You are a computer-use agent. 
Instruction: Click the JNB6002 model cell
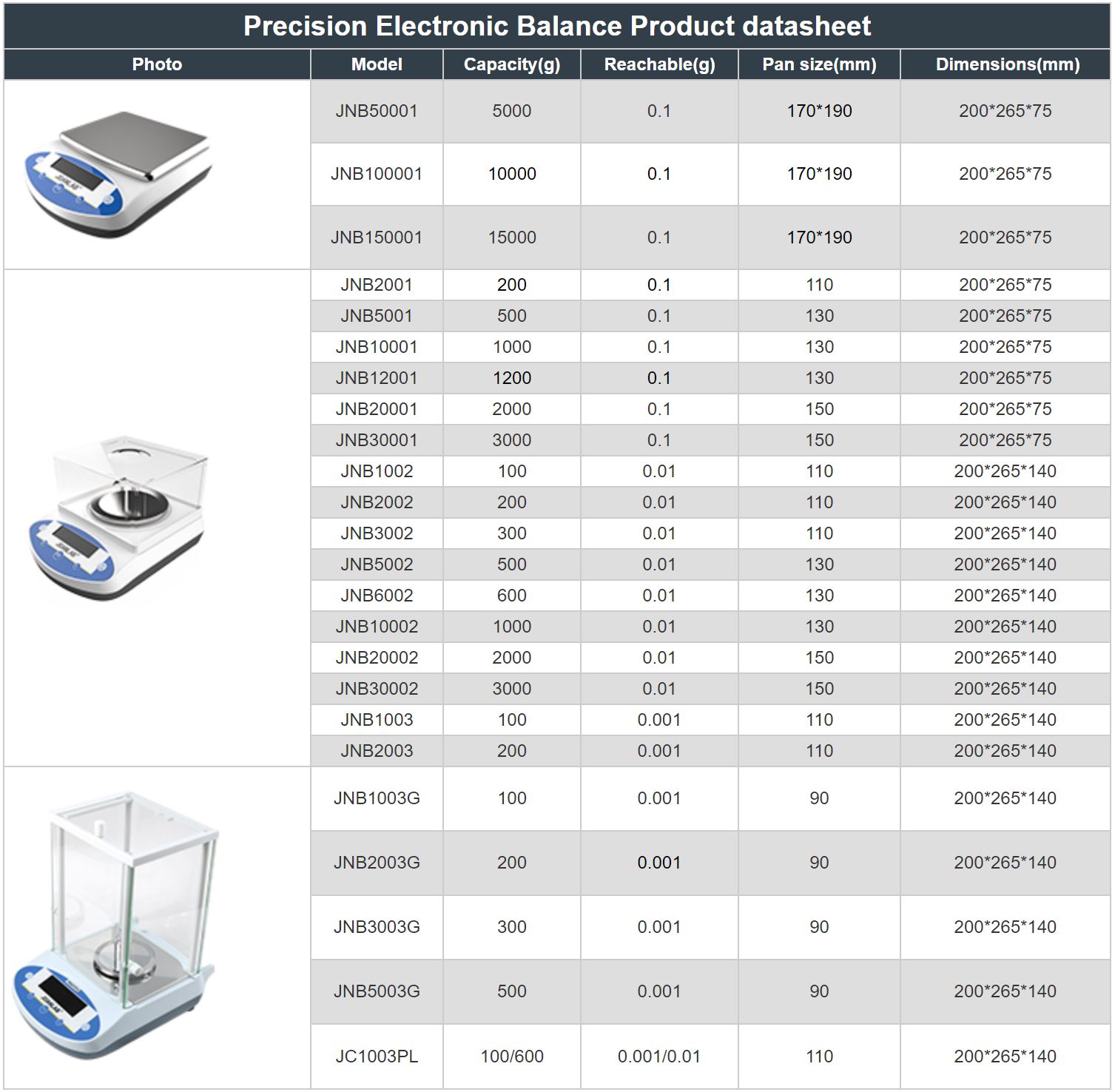point(377,596)
